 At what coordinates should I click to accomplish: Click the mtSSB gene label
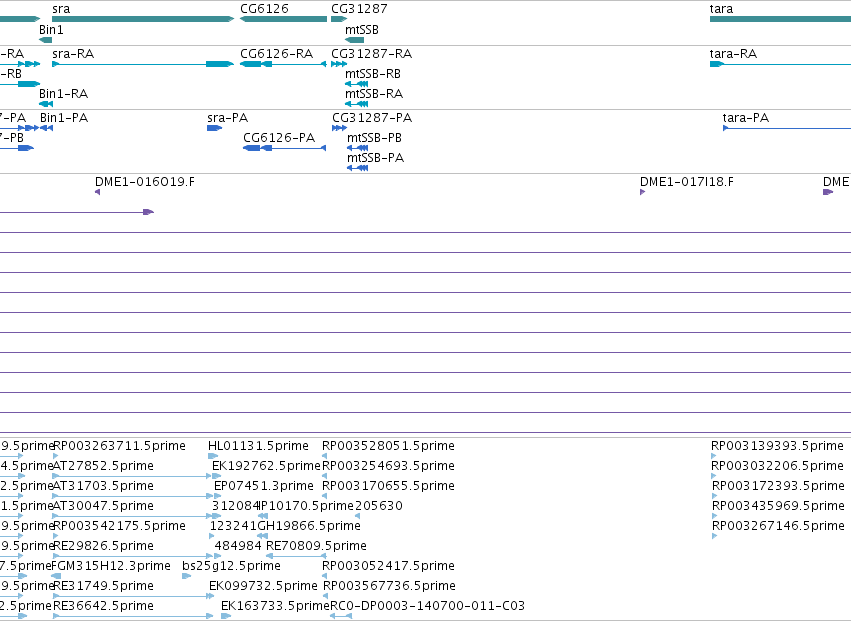pyautogui.click(x=362, y=30)
